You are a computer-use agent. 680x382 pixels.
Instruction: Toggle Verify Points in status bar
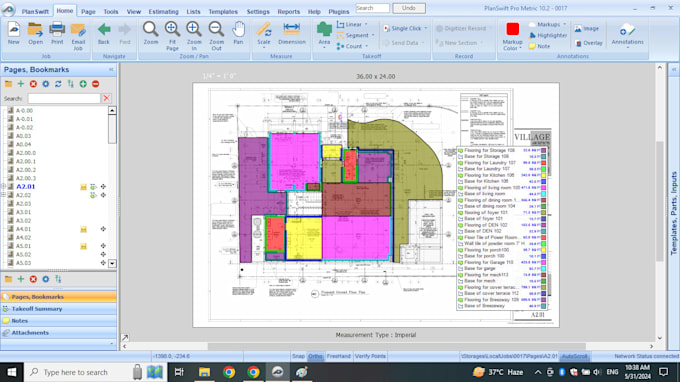coord(370,356)
